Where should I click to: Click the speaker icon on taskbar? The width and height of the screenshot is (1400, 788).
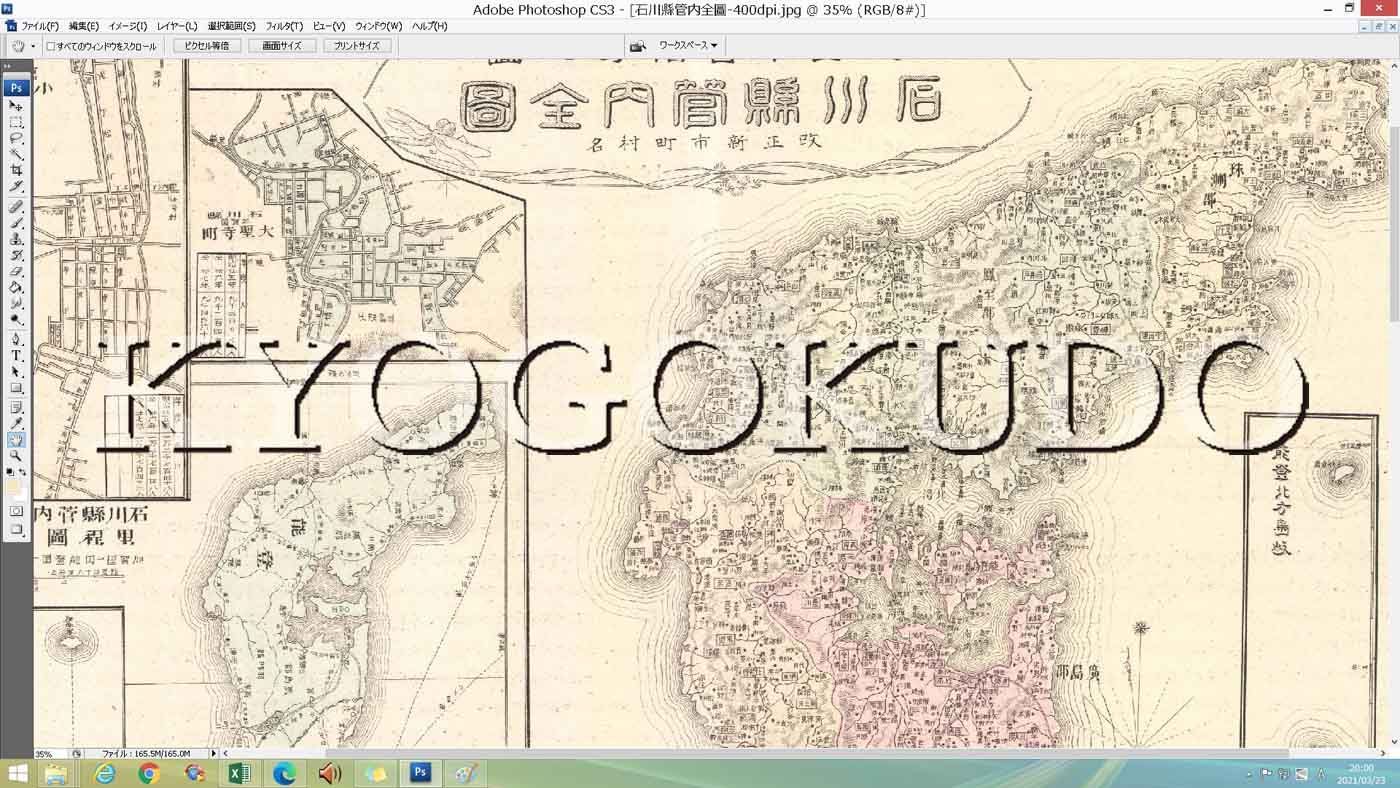[329, 773]
